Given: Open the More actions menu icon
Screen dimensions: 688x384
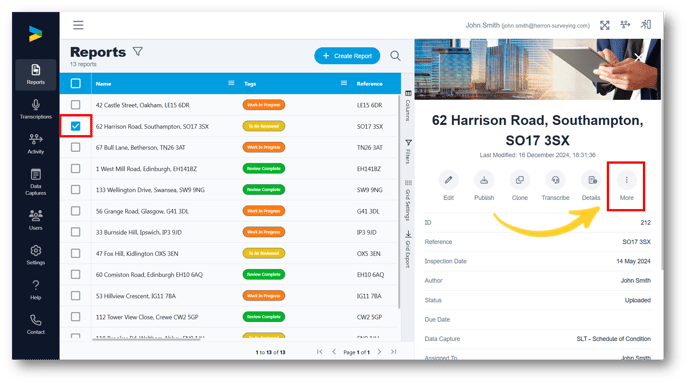Looking at the screenshot, I should [626, 180].
